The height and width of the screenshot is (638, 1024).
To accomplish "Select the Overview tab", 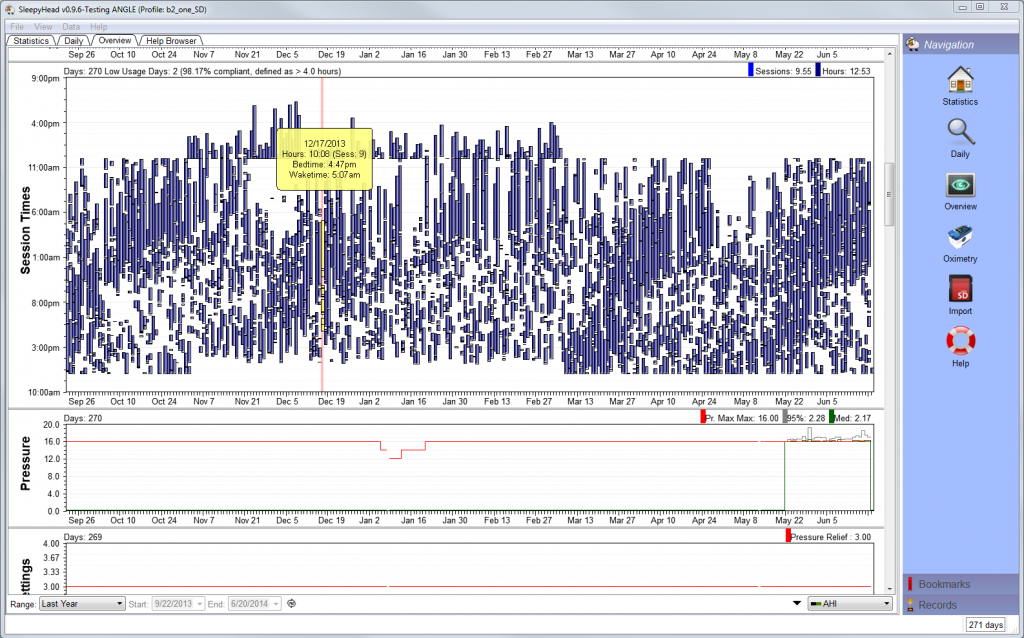I will click(115, 40).
